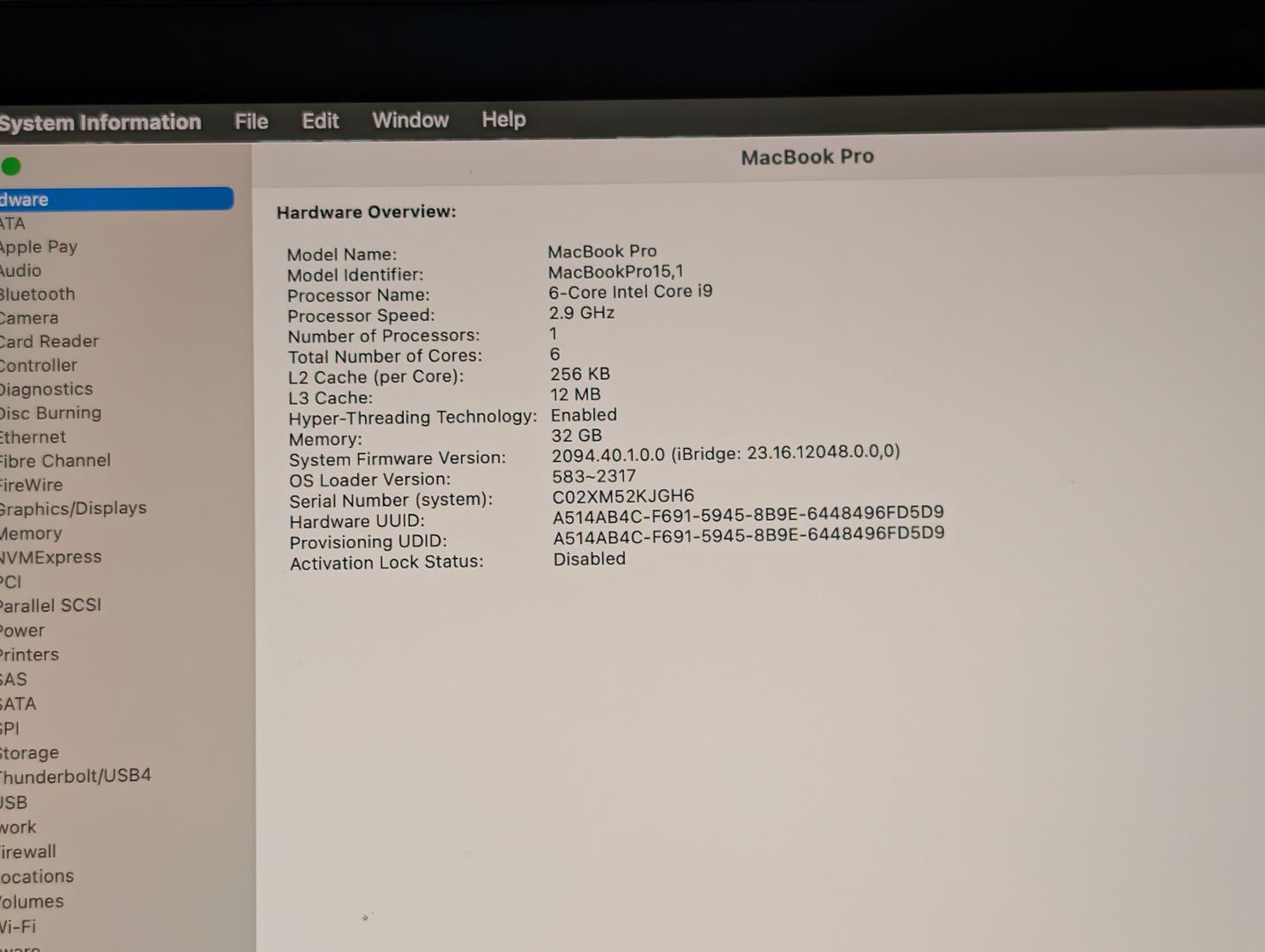Select Graphics/Displays in the sidebar
The width and height of the screenshot is (1265, 952).
click(73, 509)
